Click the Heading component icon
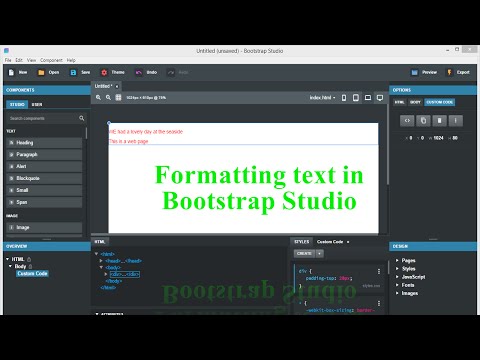This screenshot has width=480, height=360. coord(11,143)
